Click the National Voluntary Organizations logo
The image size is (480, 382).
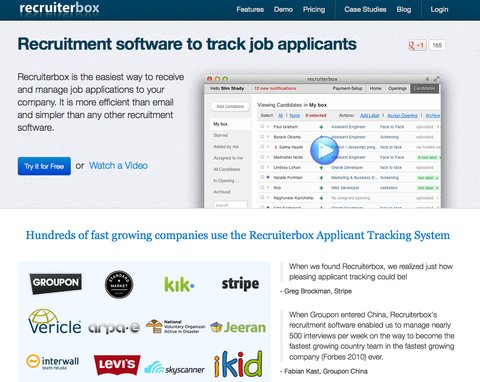(x=175, y=327)
